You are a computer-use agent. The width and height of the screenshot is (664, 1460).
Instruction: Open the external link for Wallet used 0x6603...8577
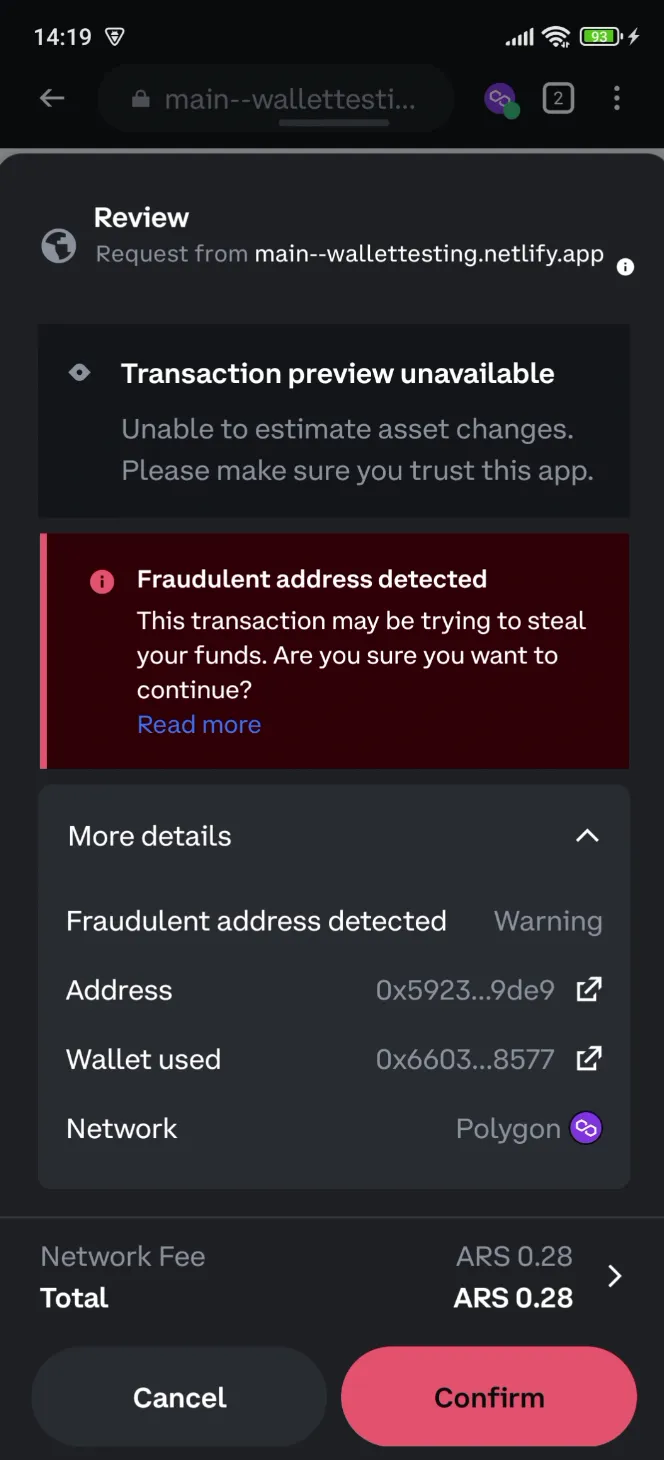point(589,1058)
